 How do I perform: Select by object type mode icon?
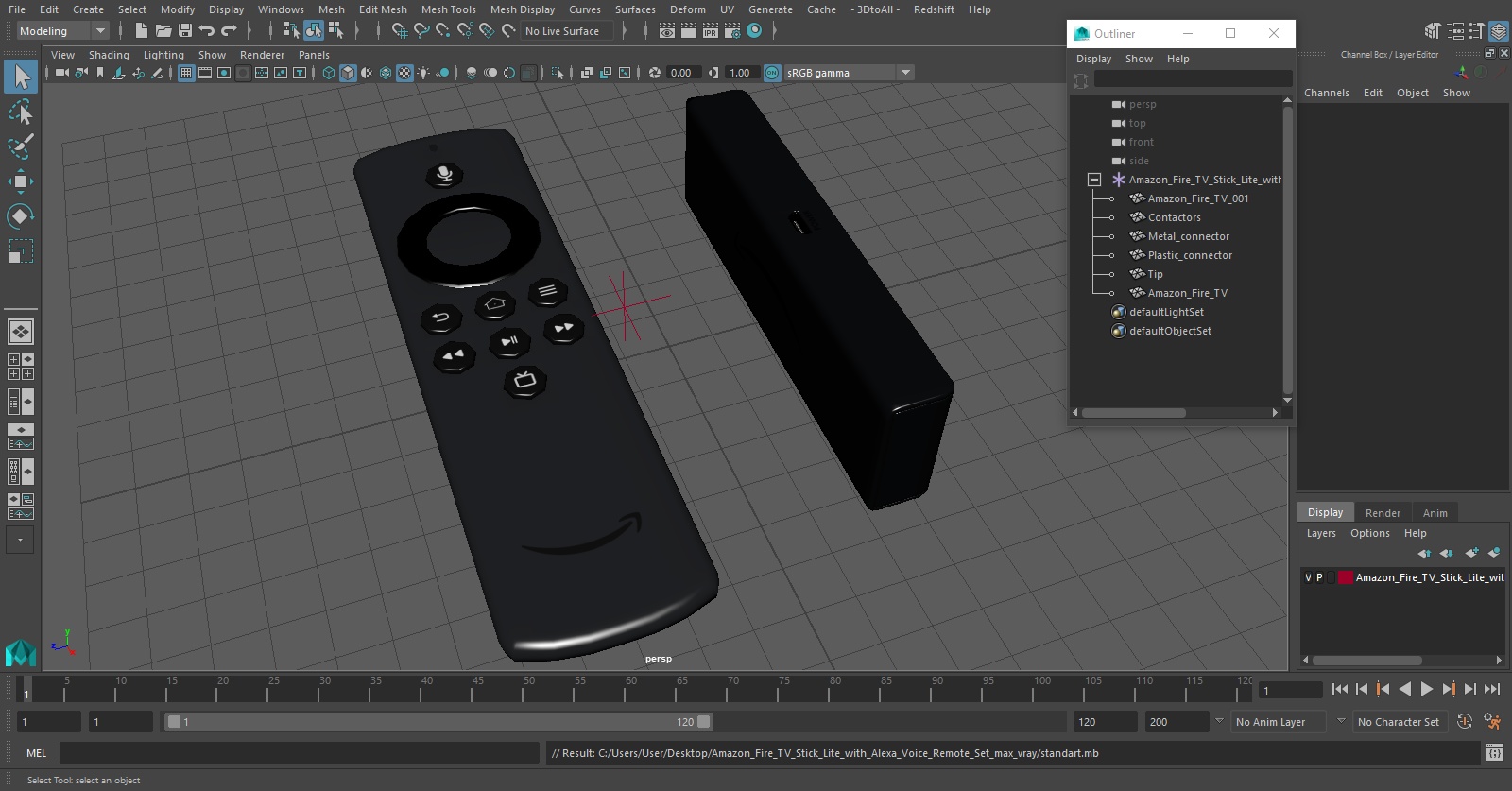pos(313,31)
